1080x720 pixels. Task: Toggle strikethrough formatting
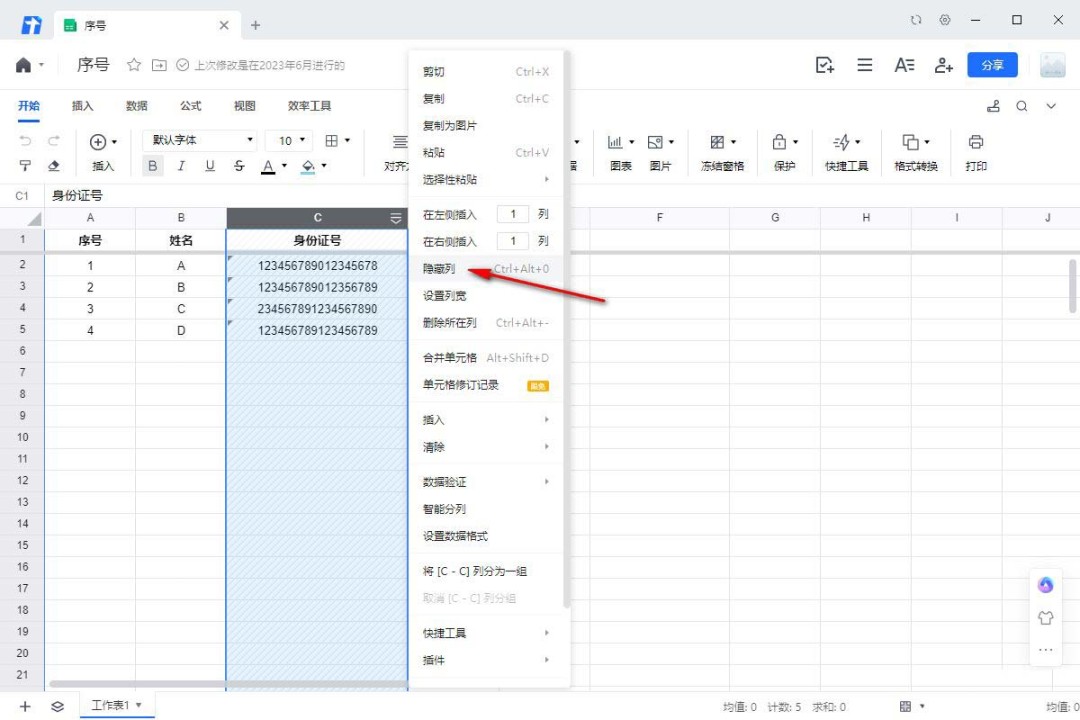pos(239,166)
